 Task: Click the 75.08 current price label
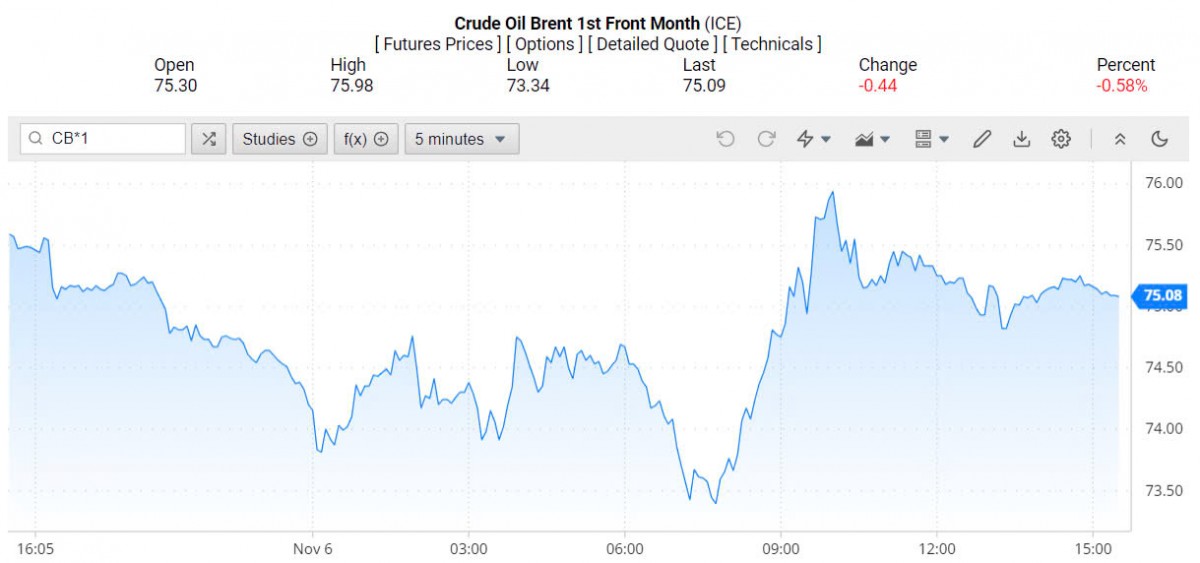tap(1161, 295)
